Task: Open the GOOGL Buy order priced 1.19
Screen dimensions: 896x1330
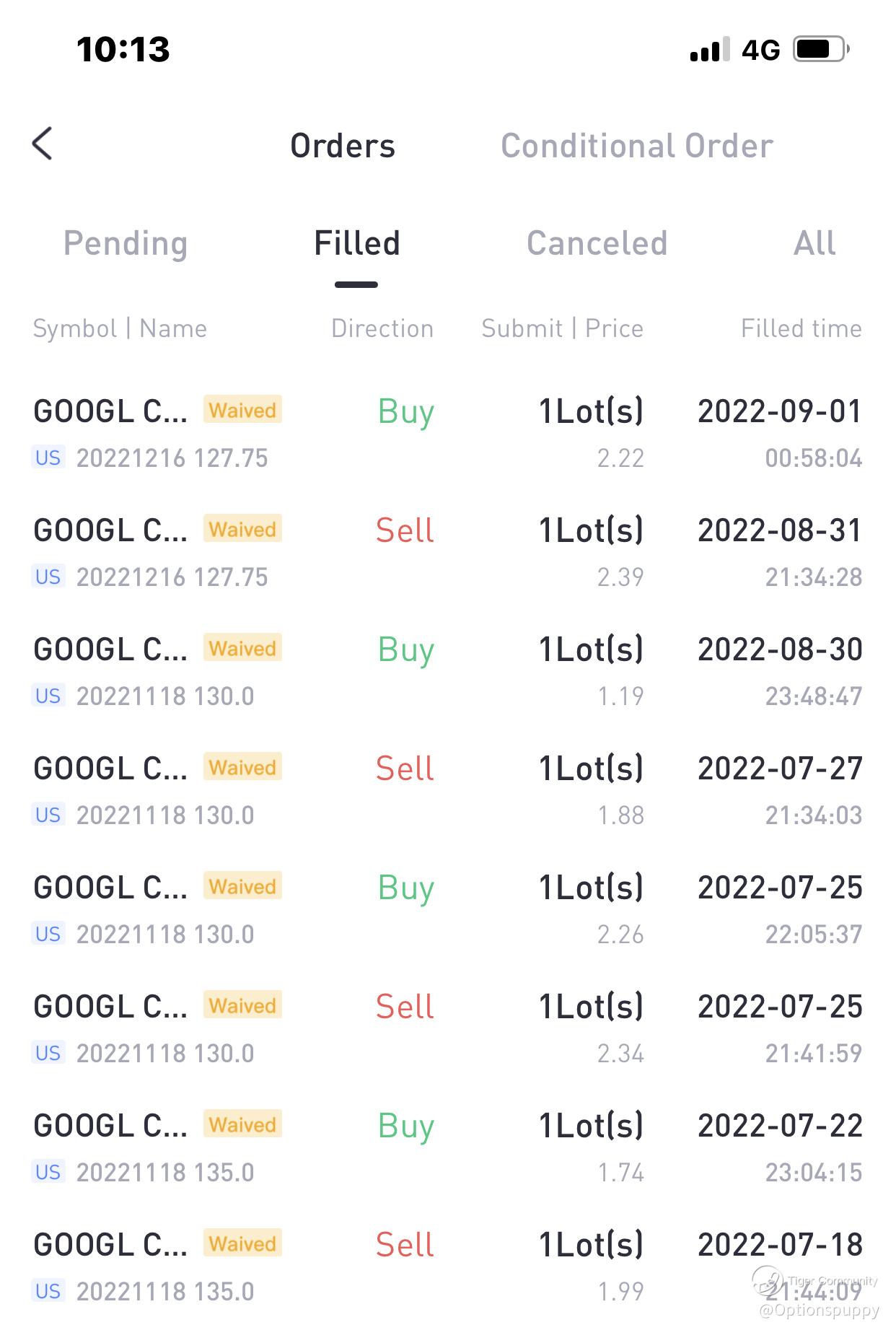Action: point(447,672)
